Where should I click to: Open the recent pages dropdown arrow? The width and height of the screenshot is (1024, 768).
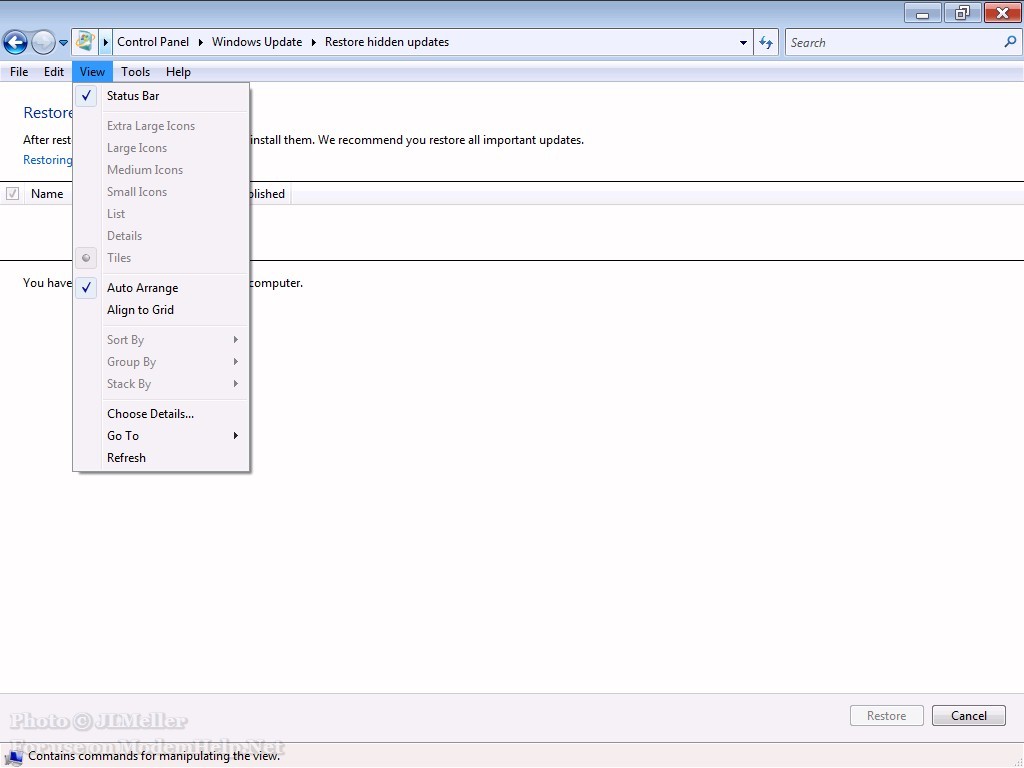coord(63,43)
